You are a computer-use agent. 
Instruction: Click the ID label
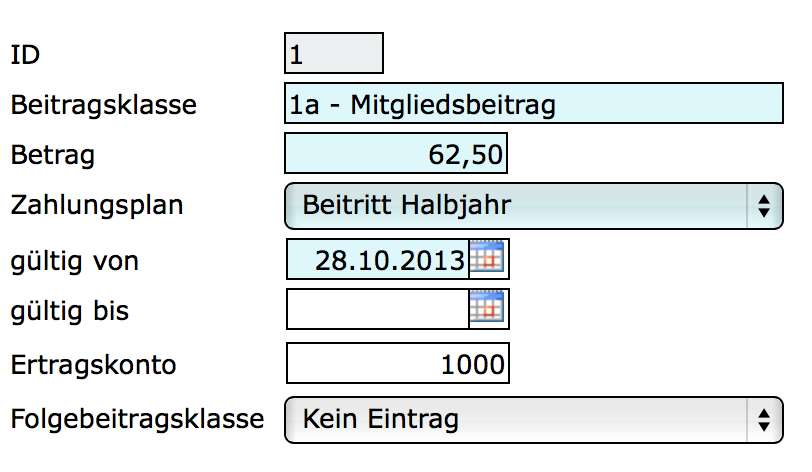tap(25, 56)
